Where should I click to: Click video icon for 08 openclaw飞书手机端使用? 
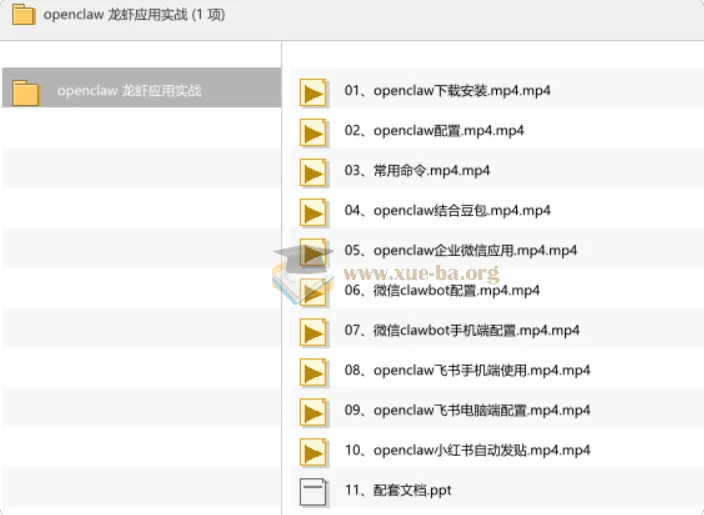click(313, 372)
